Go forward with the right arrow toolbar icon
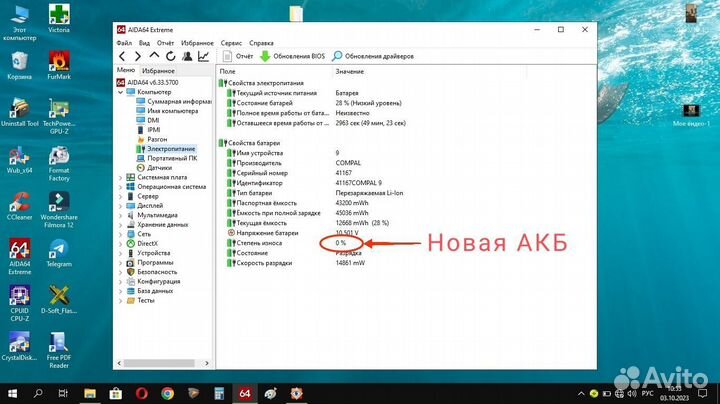 (138, 56)
